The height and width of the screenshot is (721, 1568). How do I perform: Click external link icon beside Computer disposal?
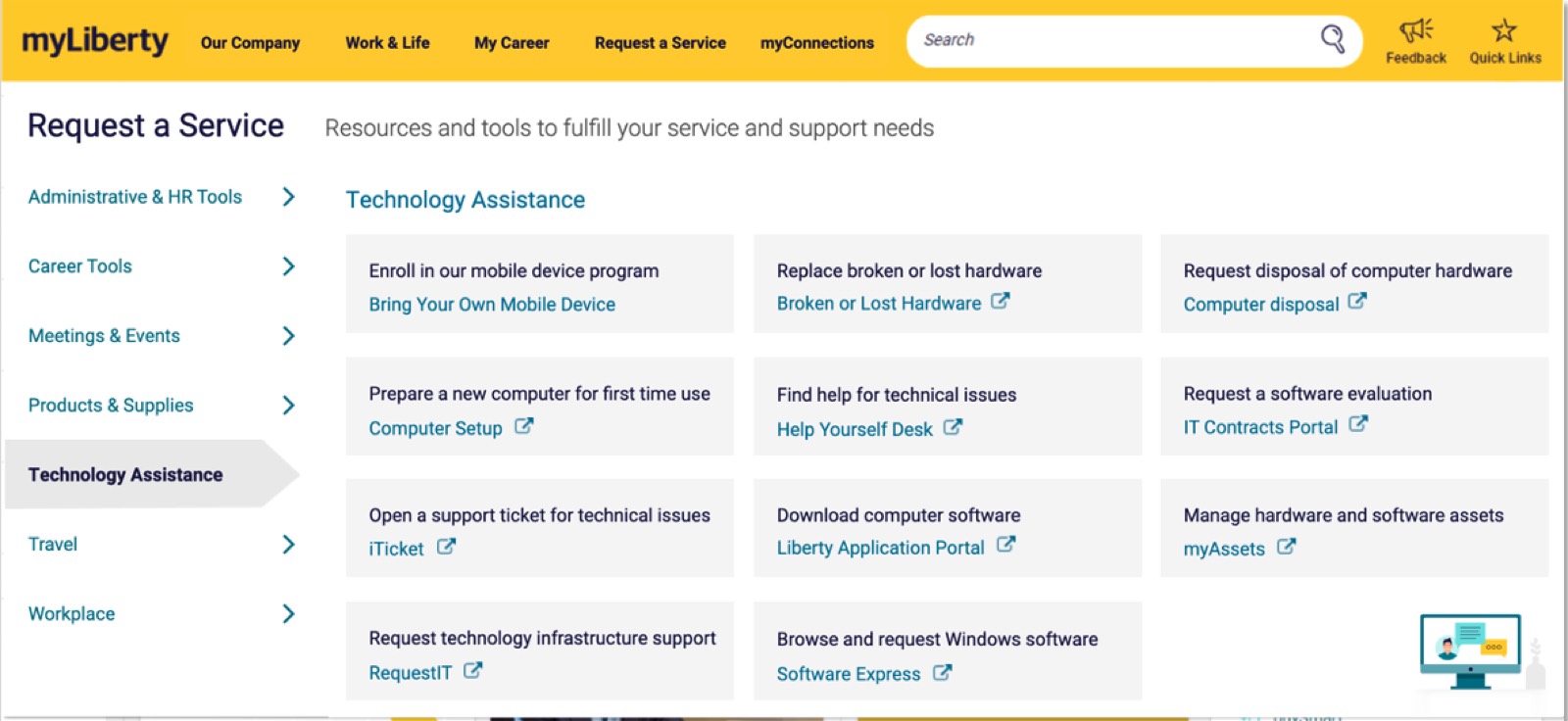tap(1357, 301)
